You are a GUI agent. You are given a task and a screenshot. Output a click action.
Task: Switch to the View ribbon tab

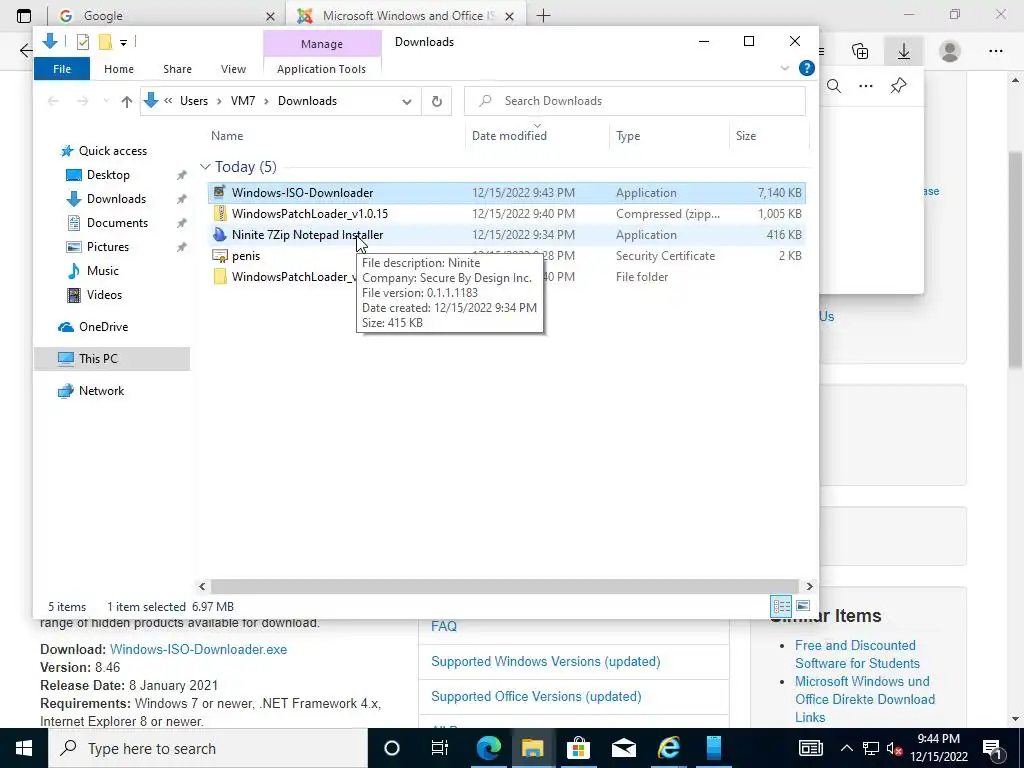point(233,69)
